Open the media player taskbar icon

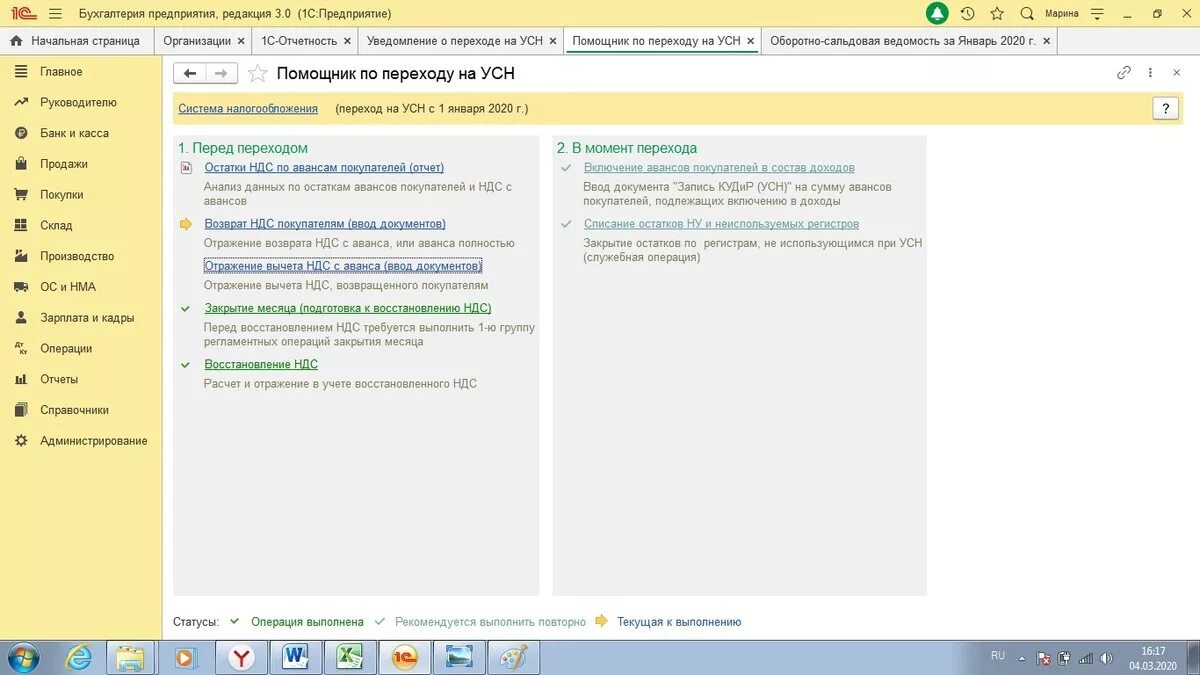(x=185, y=657)
